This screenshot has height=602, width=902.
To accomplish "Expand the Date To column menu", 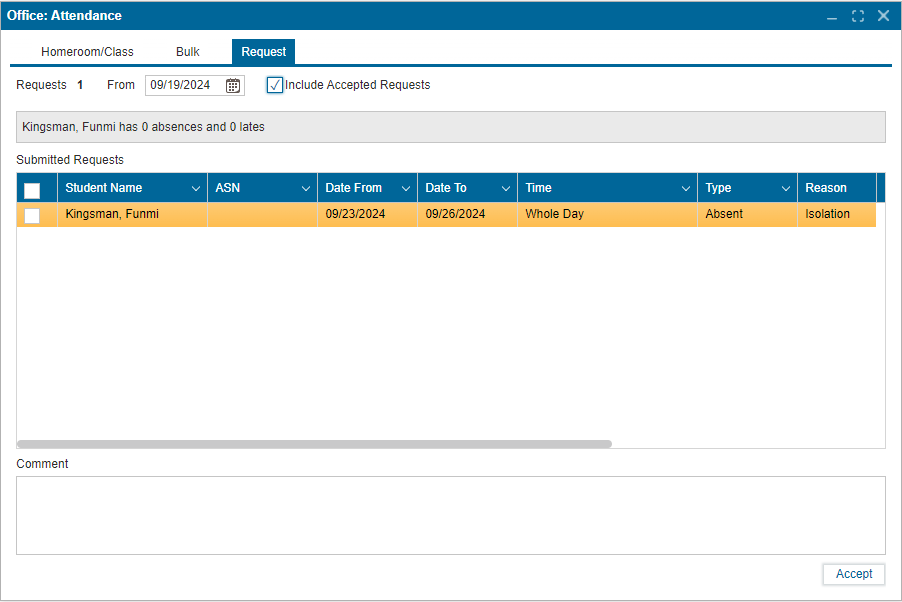I will click(506, 189).
